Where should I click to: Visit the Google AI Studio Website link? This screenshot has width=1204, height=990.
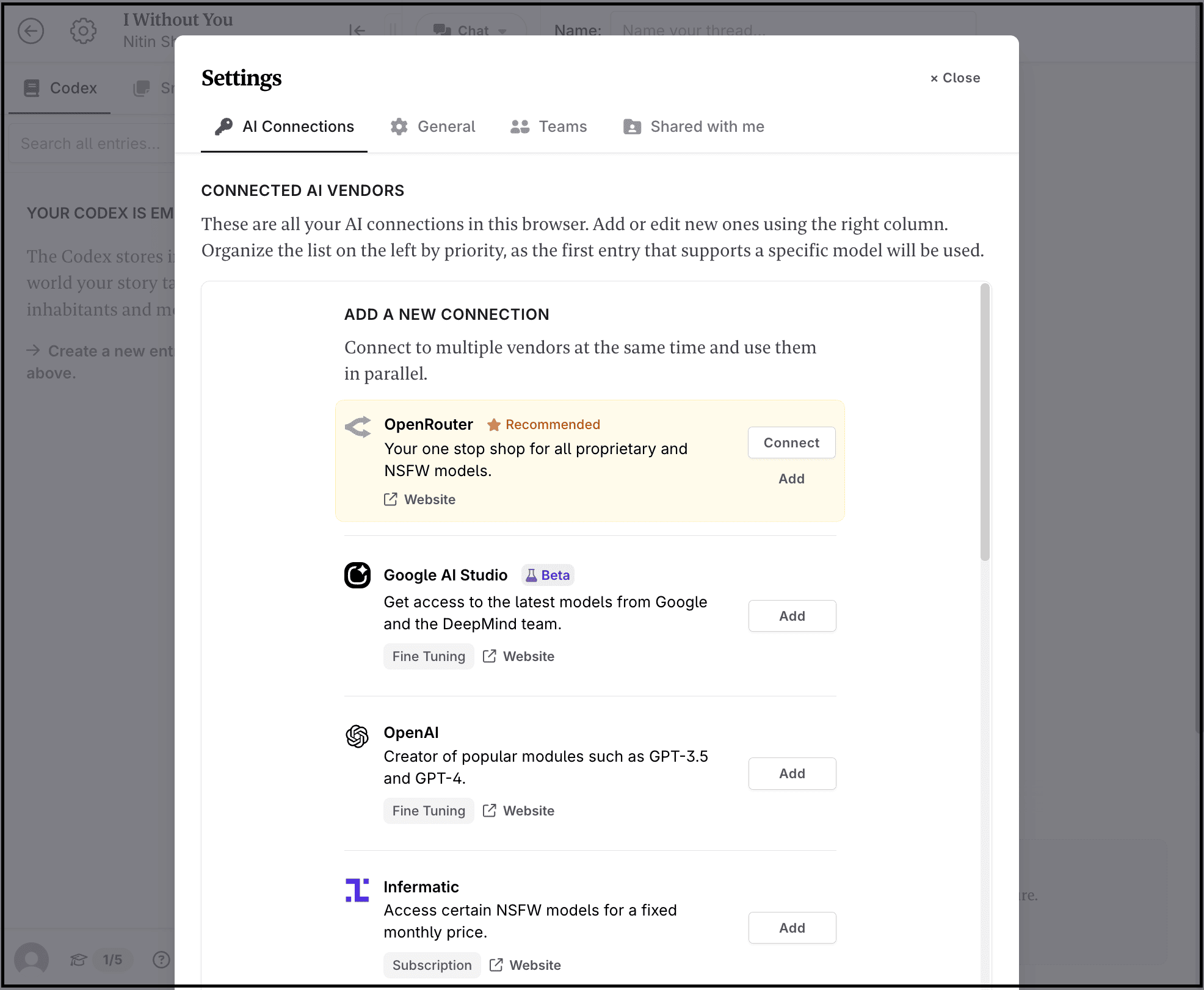(x=519, y=656)
